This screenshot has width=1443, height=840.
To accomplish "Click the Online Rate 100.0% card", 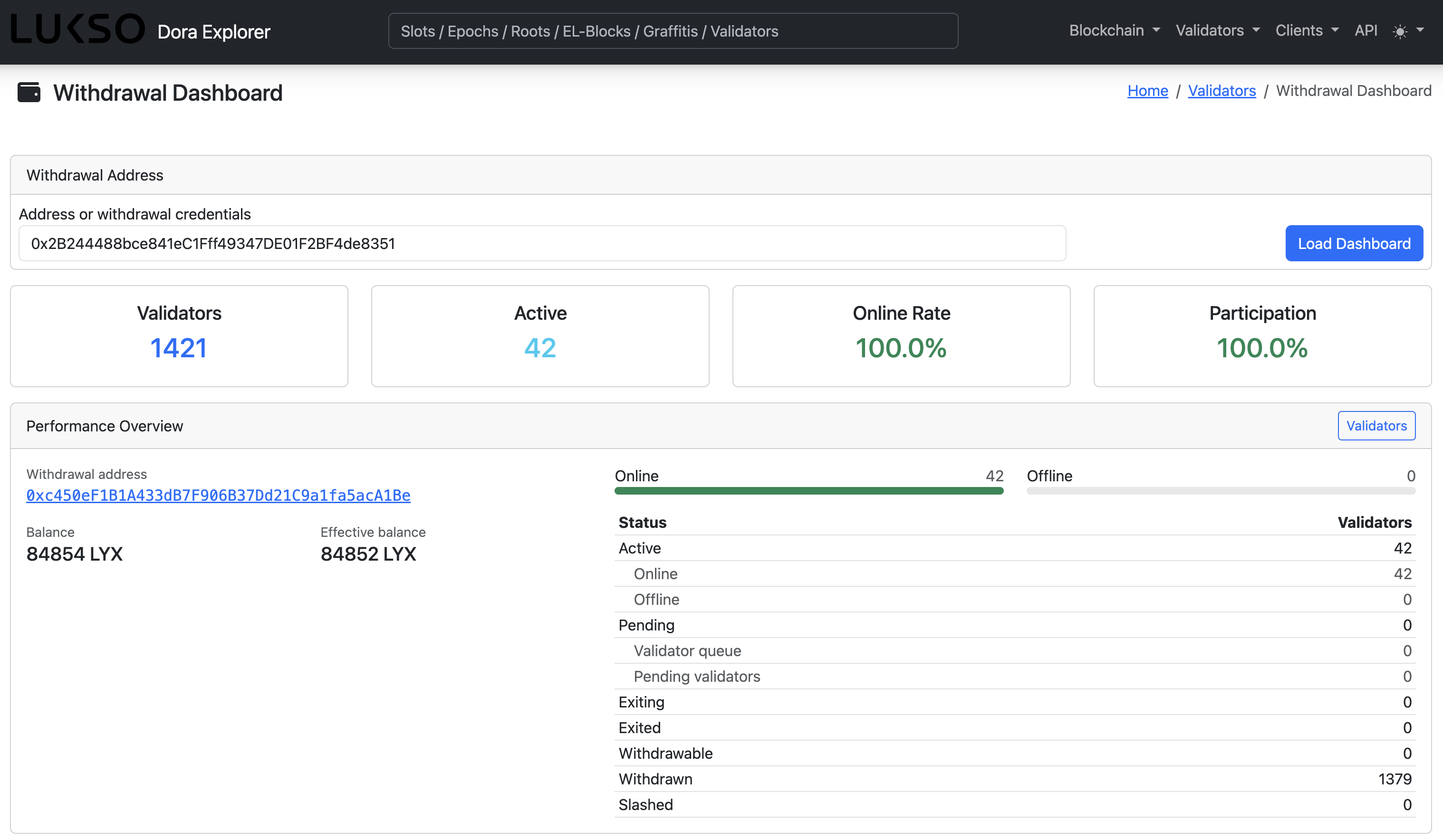I will (x=901, y=336).
